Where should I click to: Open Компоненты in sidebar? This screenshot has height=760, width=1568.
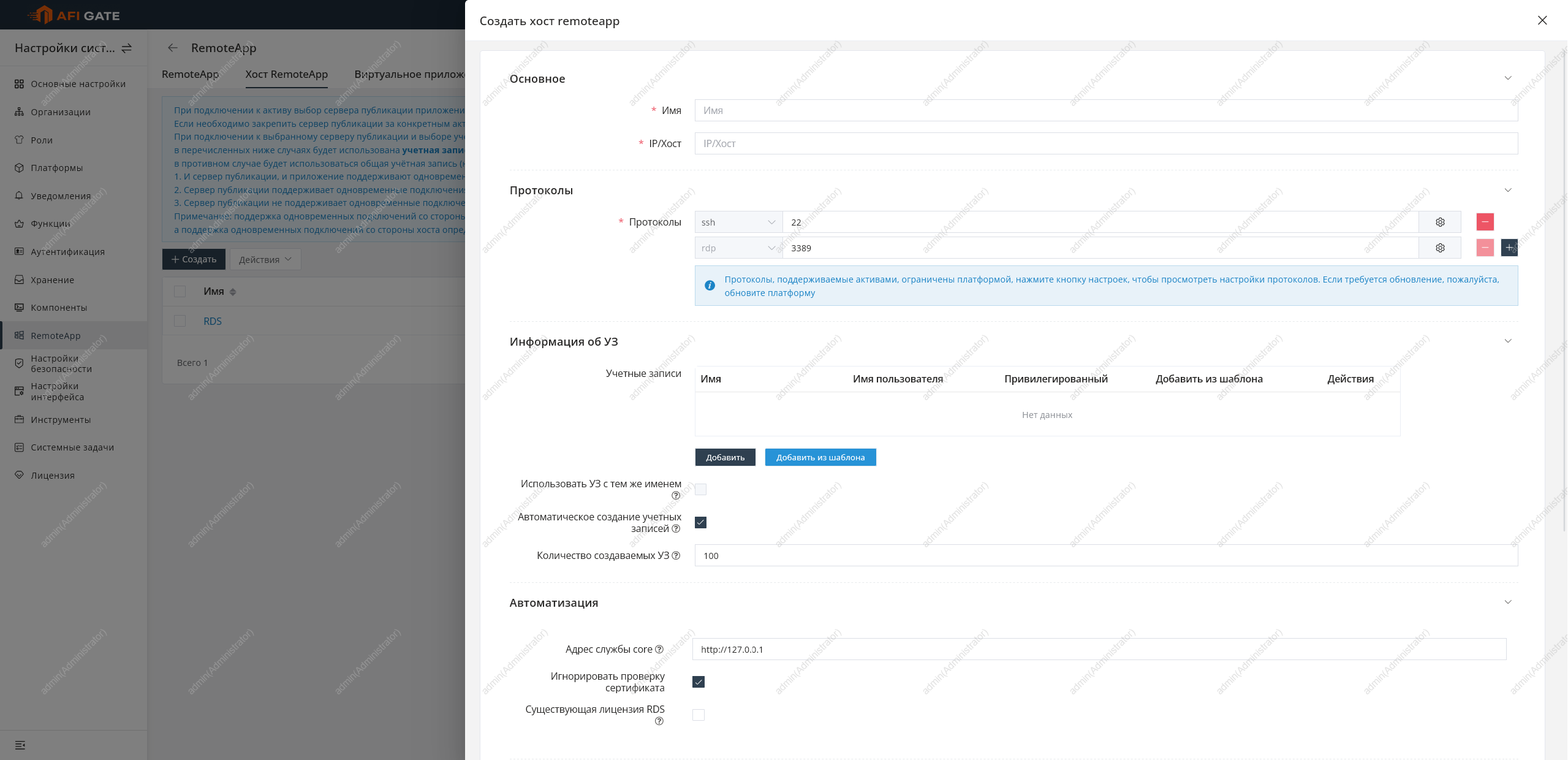pos(74,308)
